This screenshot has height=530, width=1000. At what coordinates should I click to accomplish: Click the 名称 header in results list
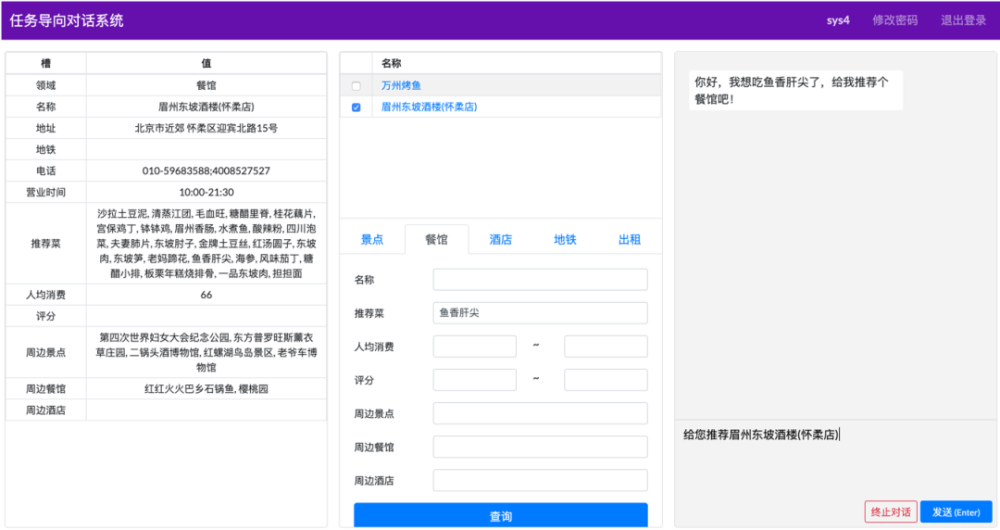(x=391, y=63)
